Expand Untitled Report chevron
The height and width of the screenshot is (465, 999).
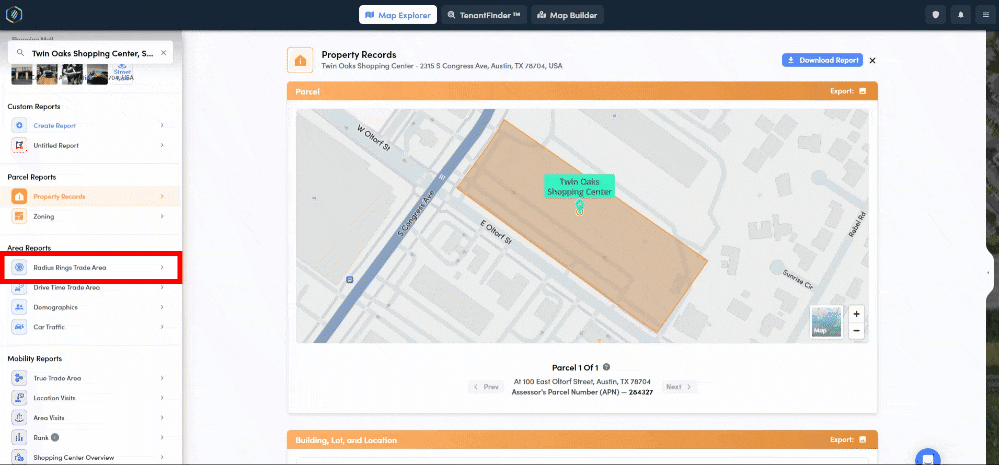pos(162,146)
